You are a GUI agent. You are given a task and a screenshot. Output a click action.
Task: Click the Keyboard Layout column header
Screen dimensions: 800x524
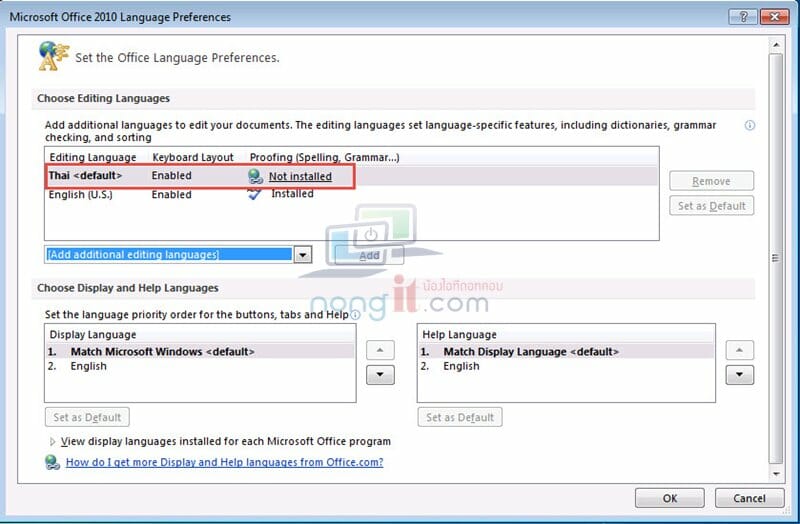pyautogui.click(x=193, y=157)
